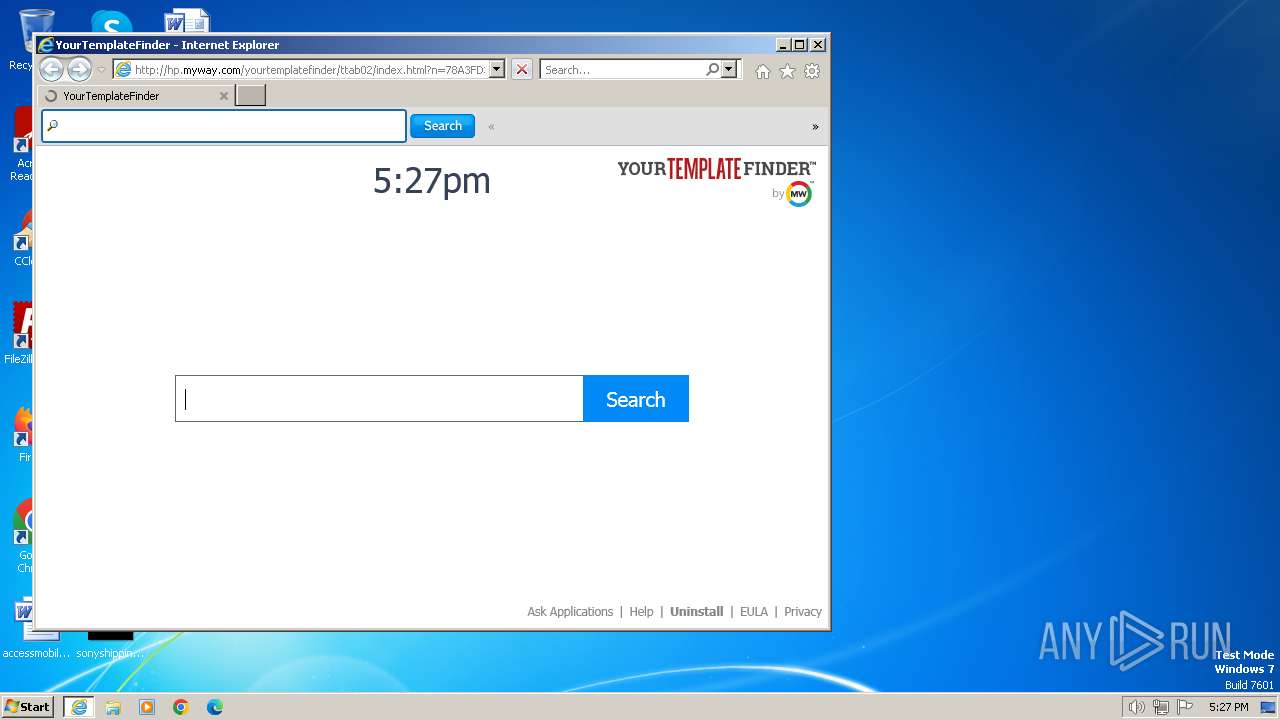Click the blue toolbar Search button

pos(442,126)
